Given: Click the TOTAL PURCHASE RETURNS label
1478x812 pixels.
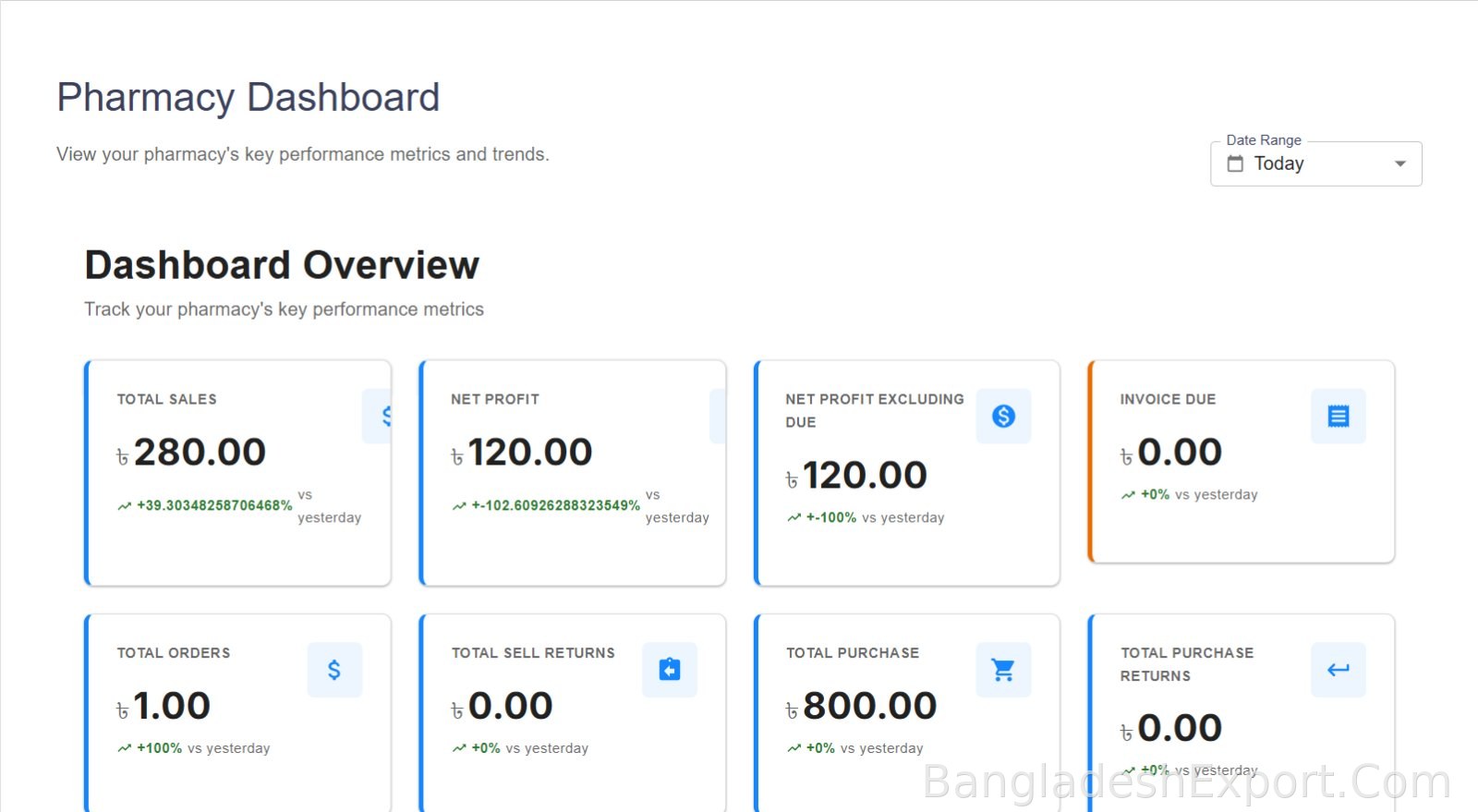Looking at the screenshot, I should pyautogui.click(x=1187, y=664).
